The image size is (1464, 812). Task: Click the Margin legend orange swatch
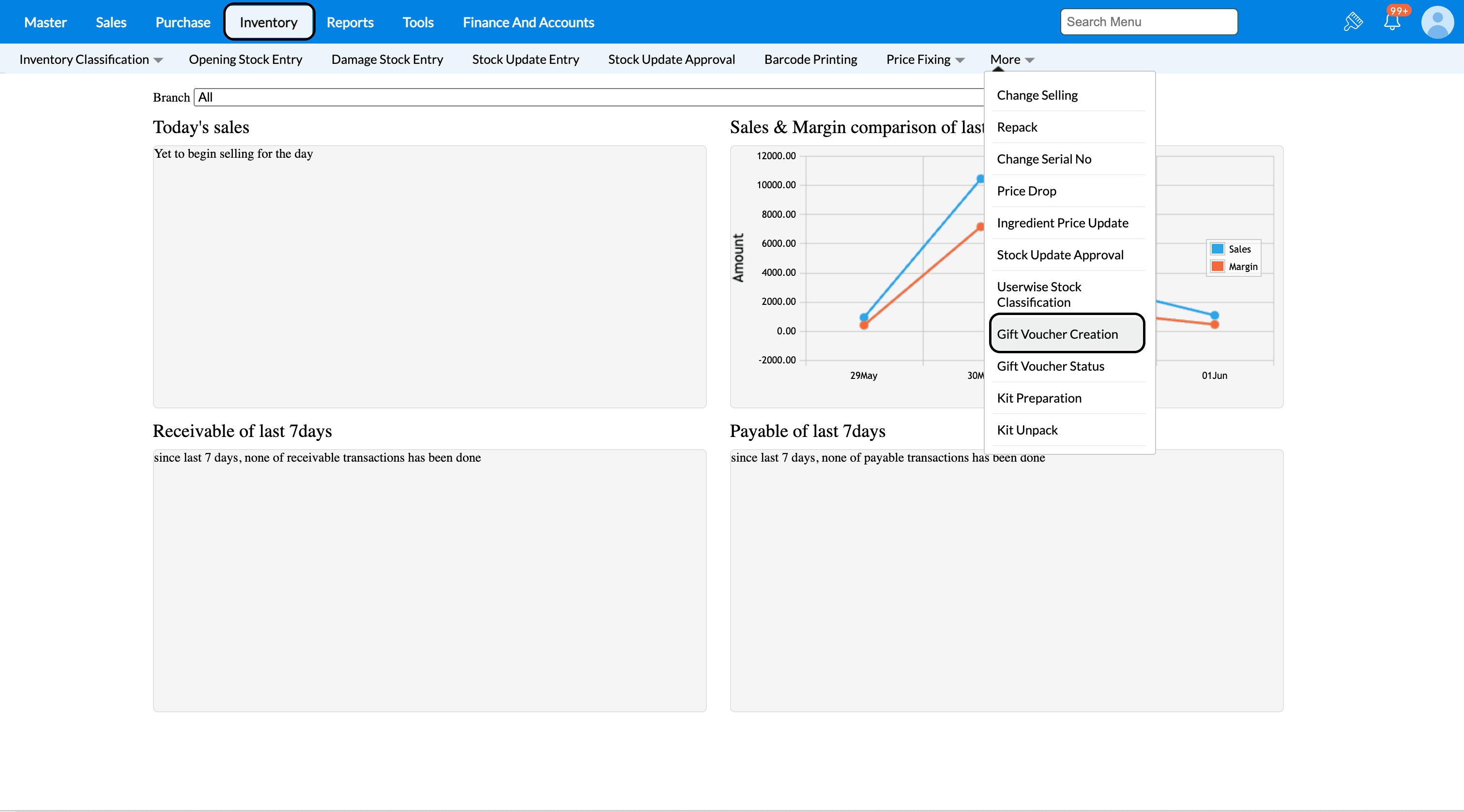coord(1217,267)
